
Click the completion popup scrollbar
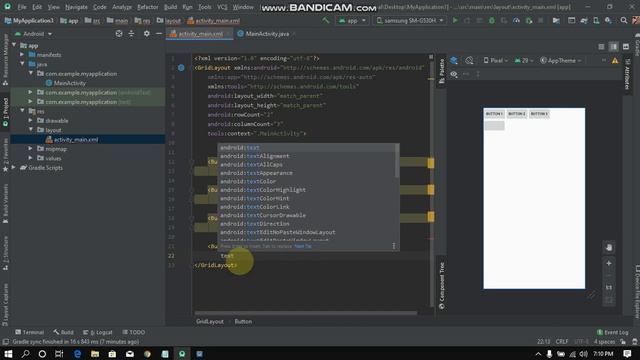[x=397, y=161]
